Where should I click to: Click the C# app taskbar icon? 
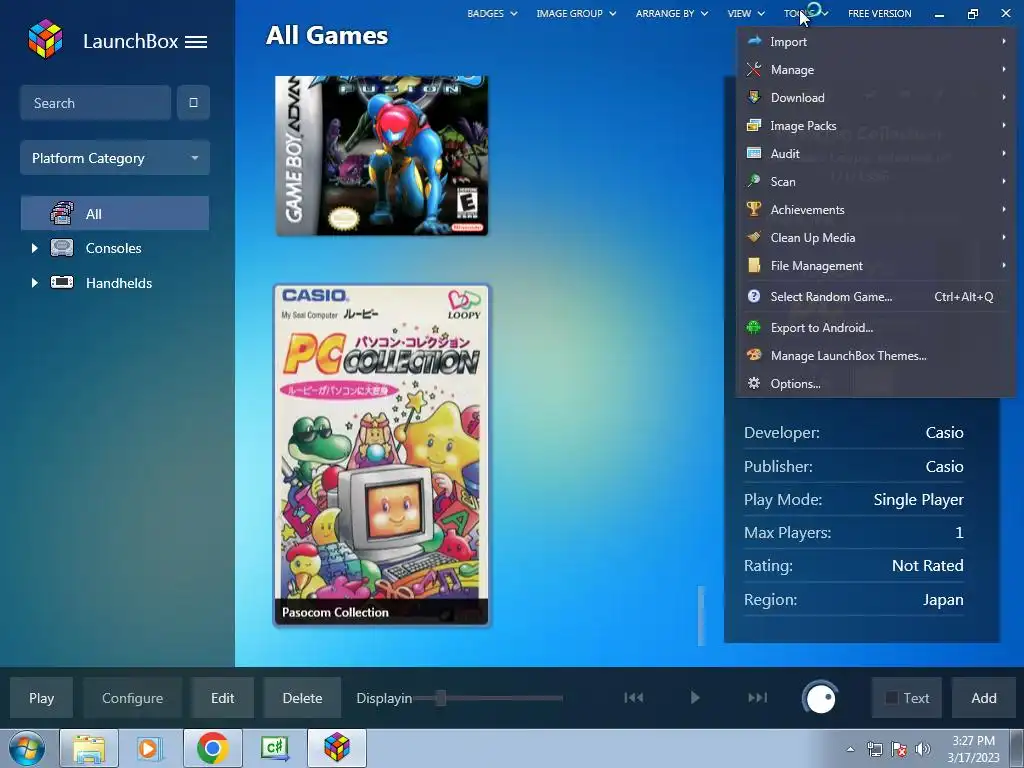[274, 748]
